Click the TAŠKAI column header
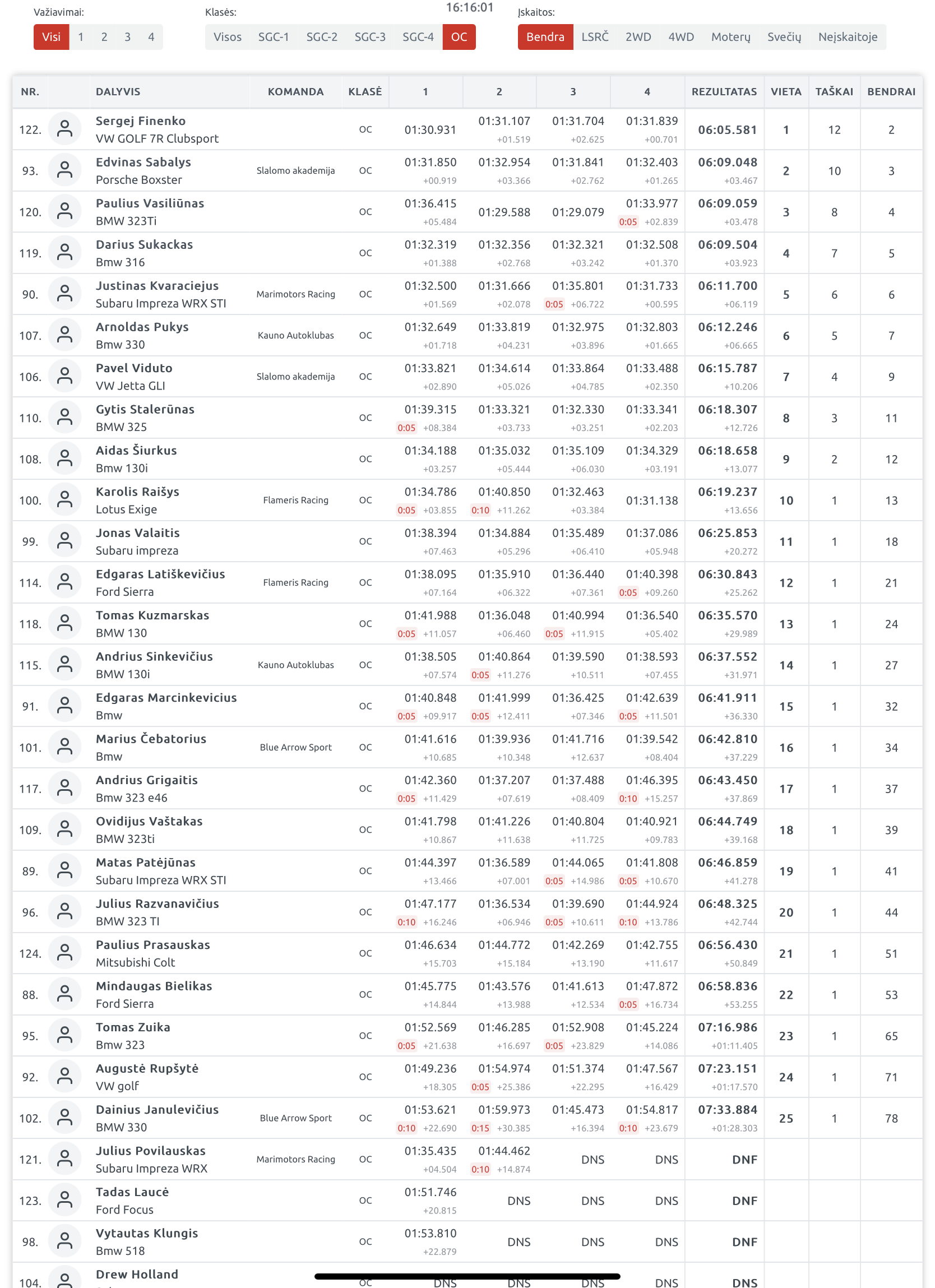 pyautogui.click(x=834, y=91)
